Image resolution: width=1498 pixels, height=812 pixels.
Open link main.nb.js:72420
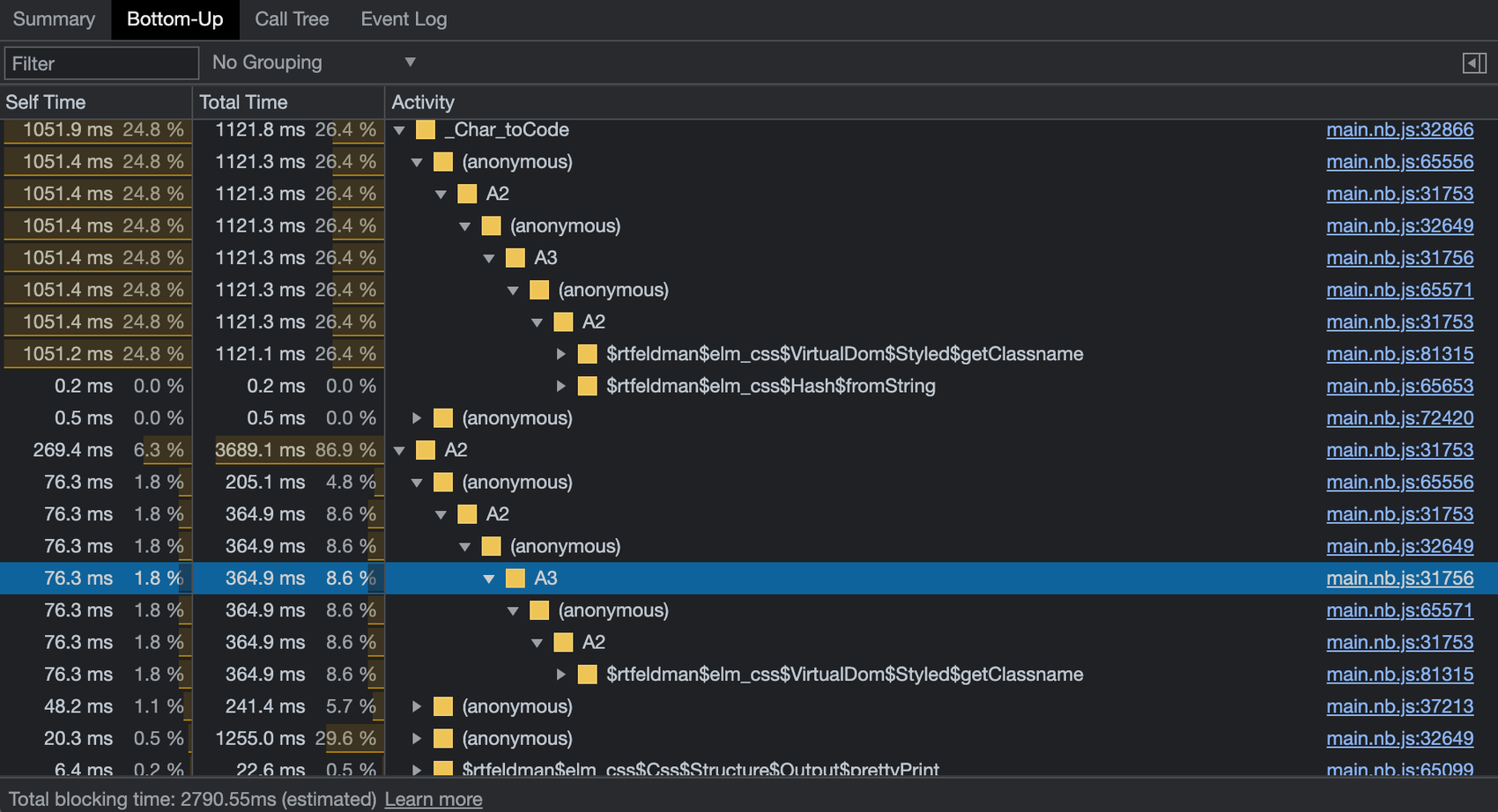tap(1399, 417)
